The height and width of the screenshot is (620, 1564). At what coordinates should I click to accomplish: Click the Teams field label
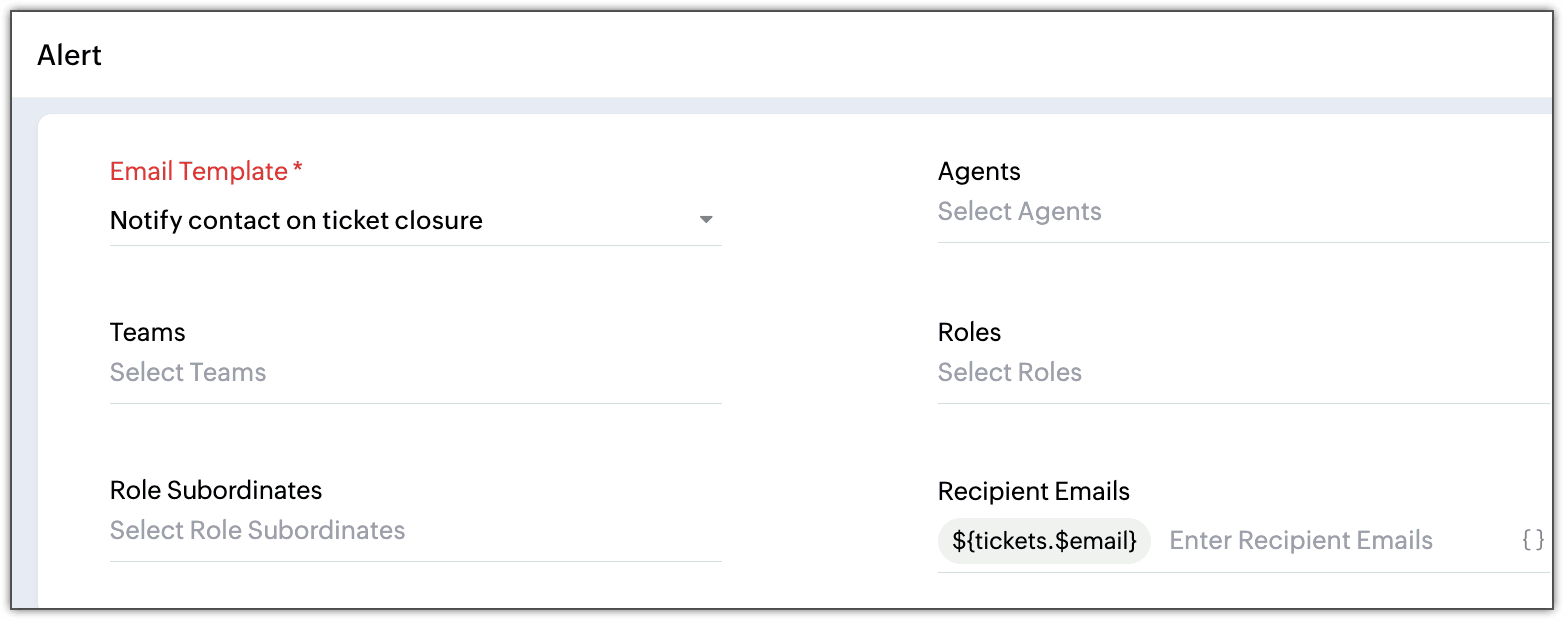click(148, 332)
